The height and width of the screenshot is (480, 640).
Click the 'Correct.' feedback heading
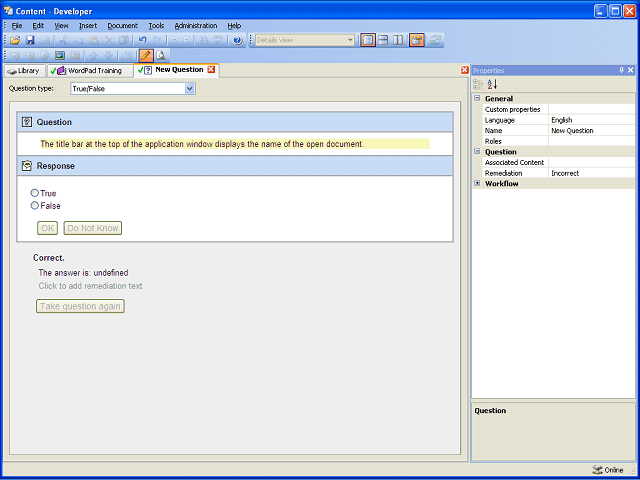[49, 258]
